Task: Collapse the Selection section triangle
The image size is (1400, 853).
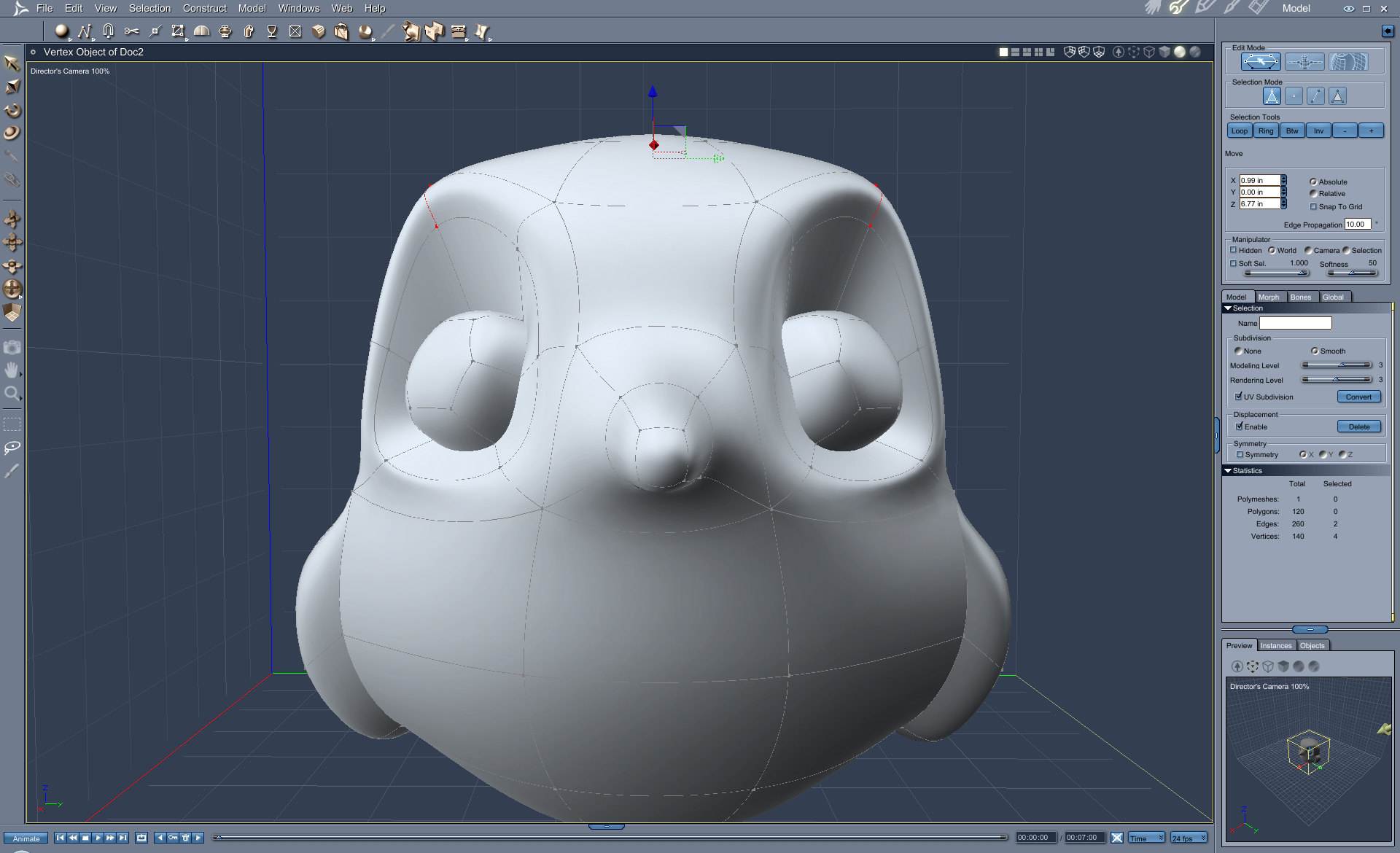Action: point(1228,308)
